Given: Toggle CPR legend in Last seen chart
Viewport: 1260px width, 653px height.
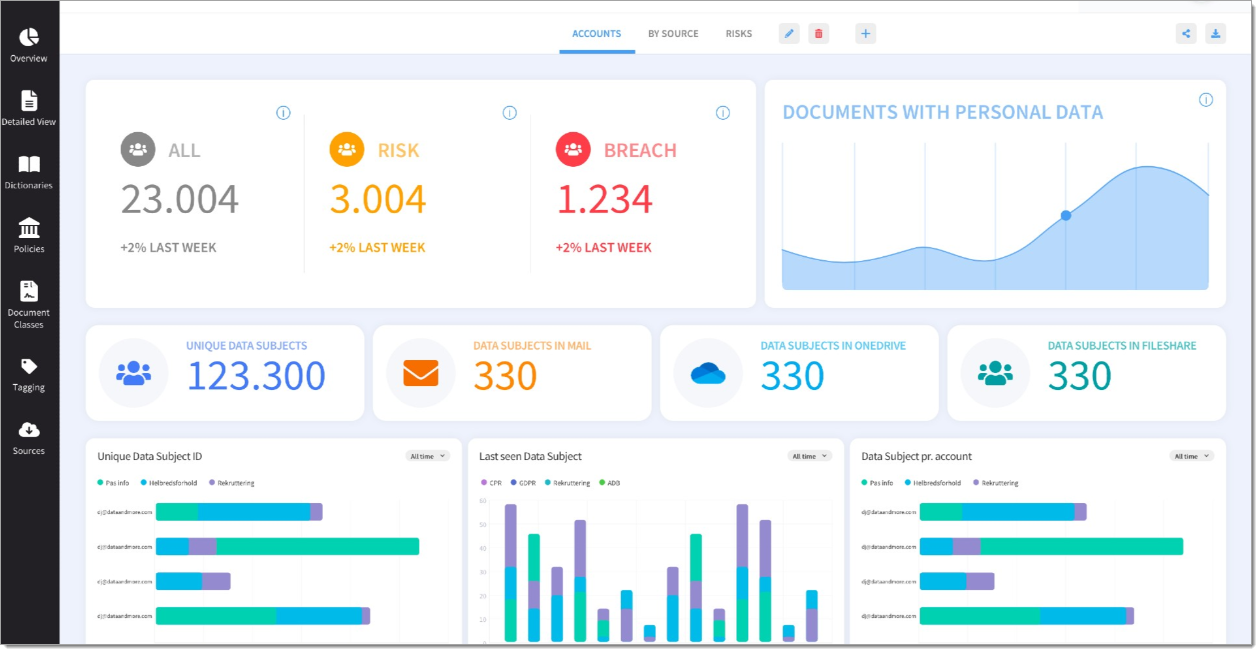Looking at the screenshot, I should (490, 483).
